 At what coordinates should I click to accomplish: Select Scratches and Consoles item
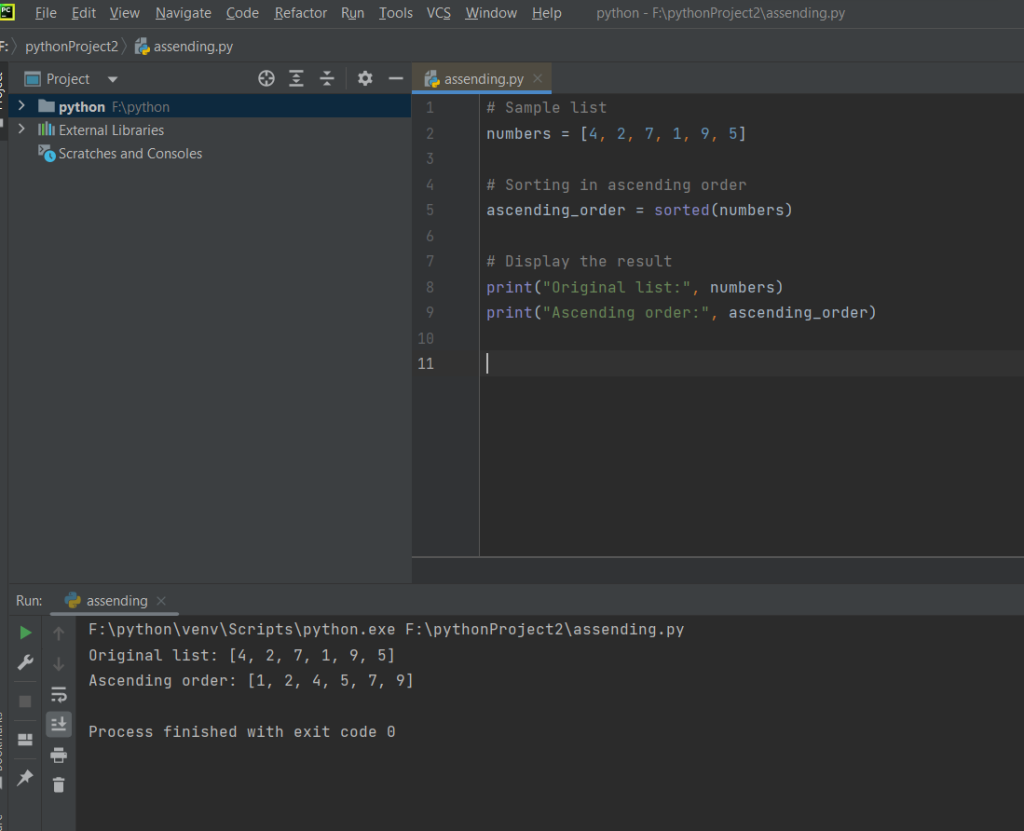tap(130, 154)
